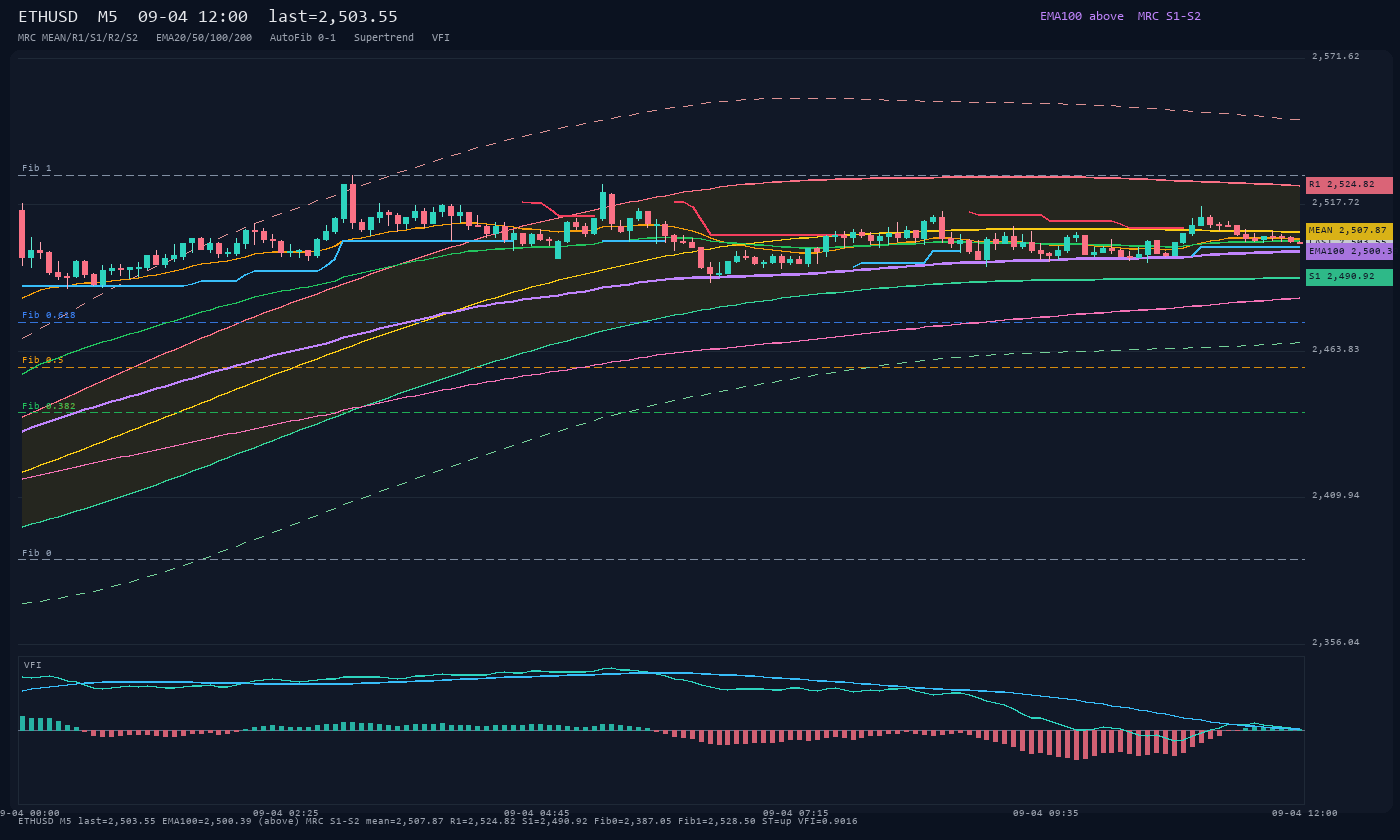Click the 2,571.62 price axis label

pos(1336,56)
